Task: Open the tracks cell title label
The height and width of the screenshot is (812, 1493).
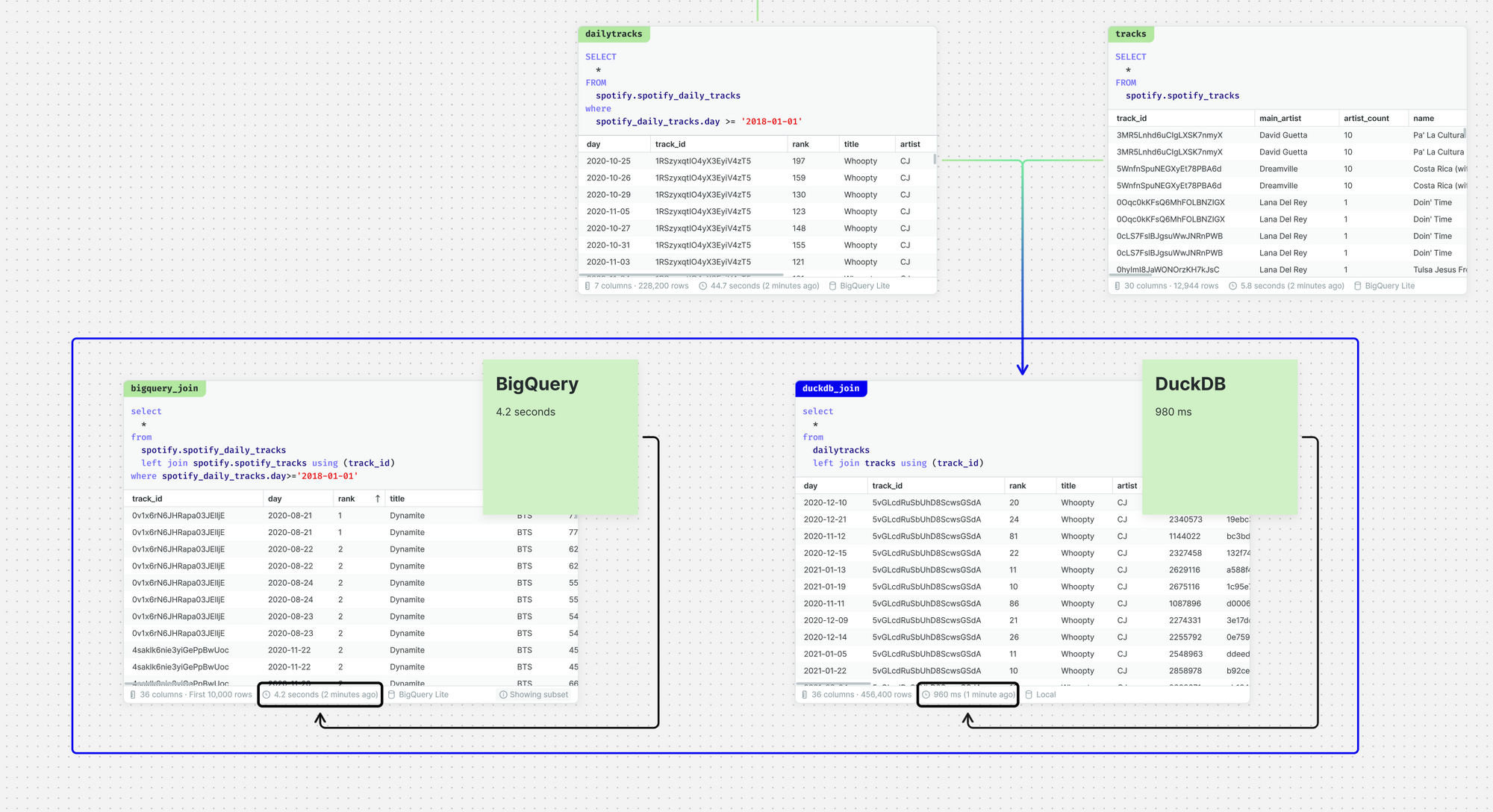Action: (x=1130, y=34)
